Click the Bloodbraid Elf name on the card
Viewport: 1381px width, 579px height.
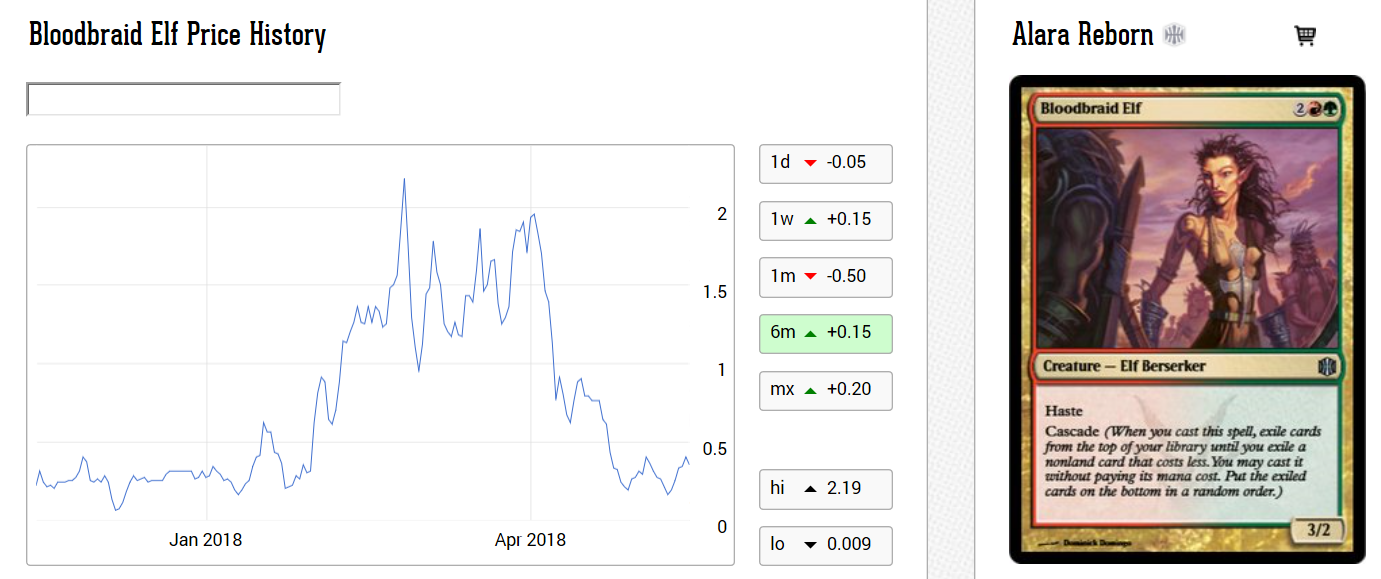pos(1090,108)
